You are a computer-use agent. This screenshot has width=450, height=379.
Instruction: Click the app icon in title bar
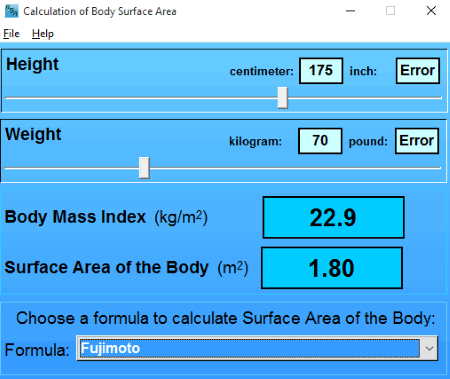coord(11,11)
